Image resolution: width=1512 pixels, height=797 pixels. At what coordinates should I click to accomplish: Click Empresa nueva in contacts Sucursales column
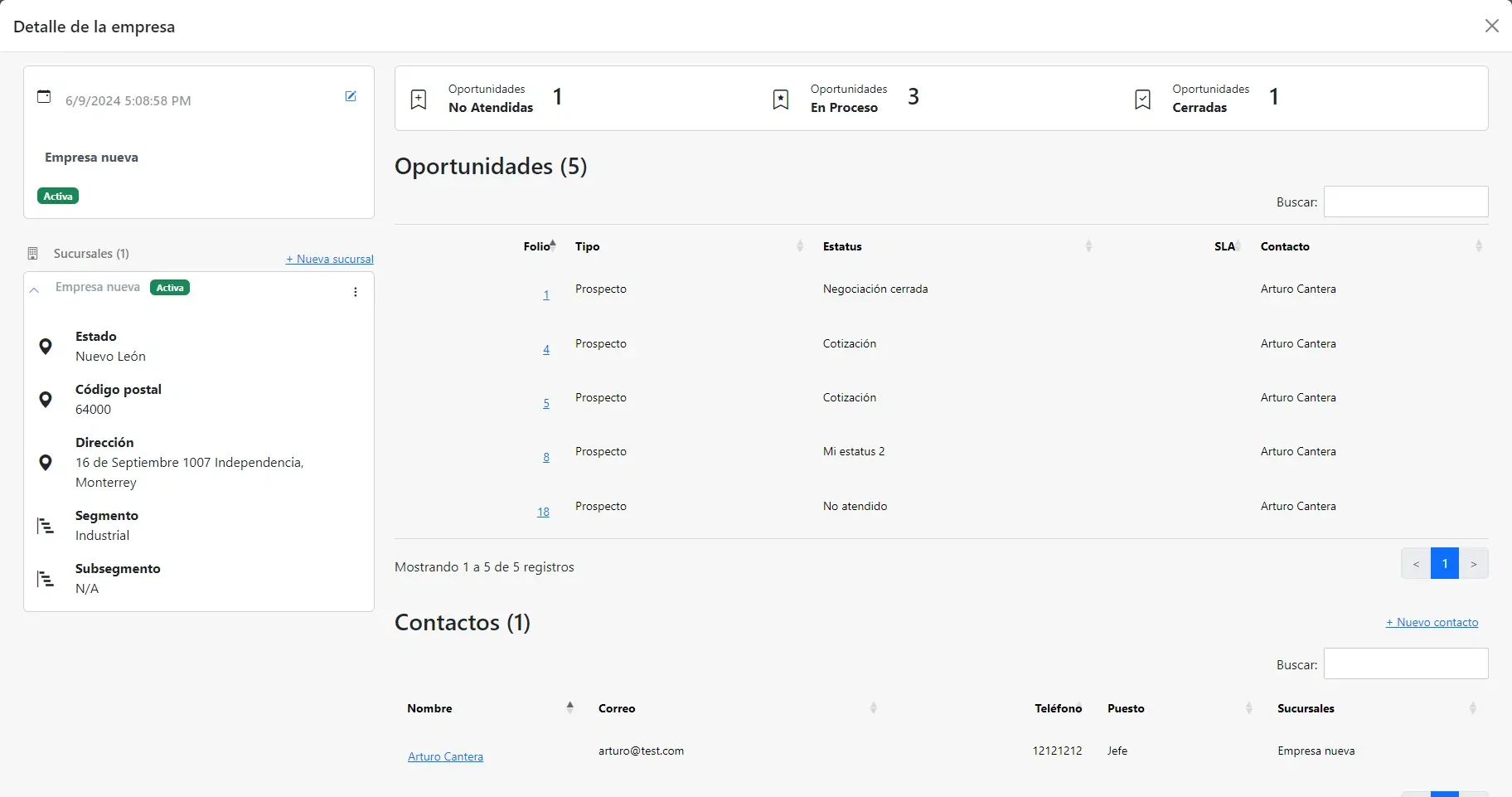coord(1316,751)
